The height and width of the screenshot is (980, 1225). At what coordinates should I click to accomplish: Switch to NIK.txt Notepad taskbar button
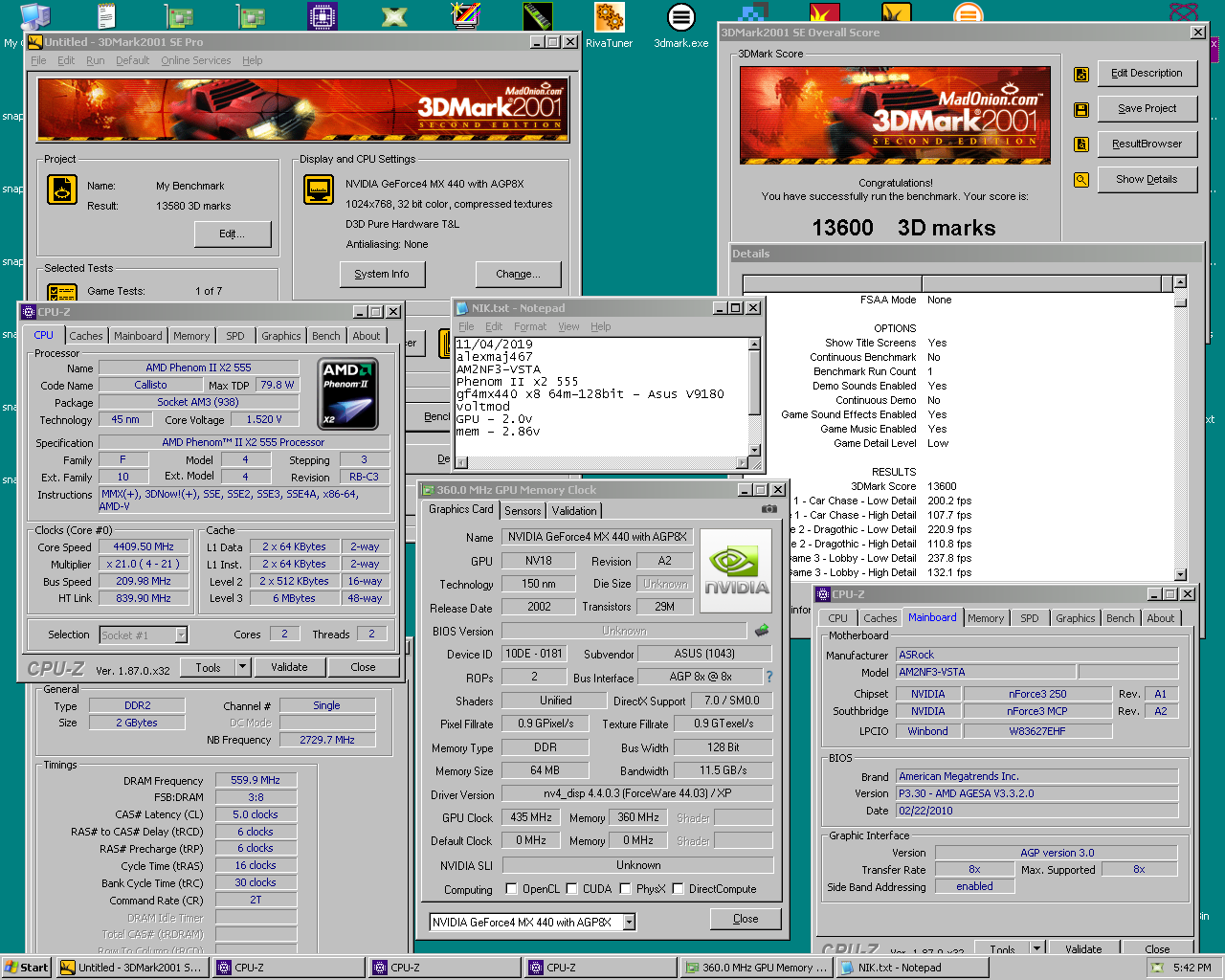pyautogui.click(x=912, y=968)
